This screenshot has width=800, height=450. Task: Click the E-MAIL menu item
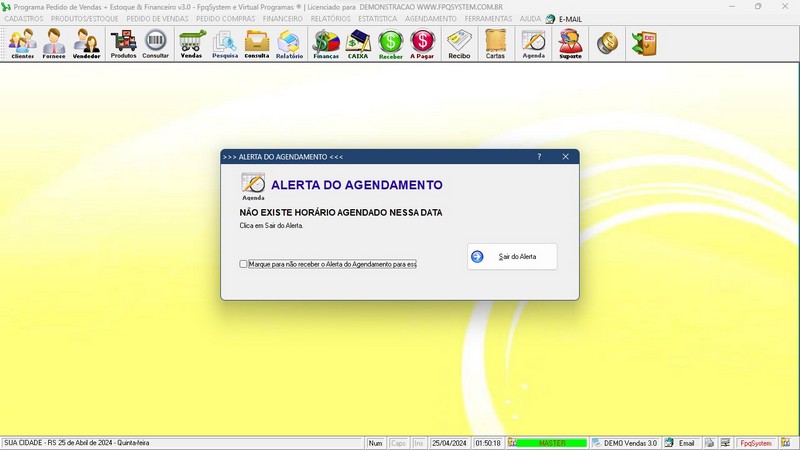coord(570,19)
